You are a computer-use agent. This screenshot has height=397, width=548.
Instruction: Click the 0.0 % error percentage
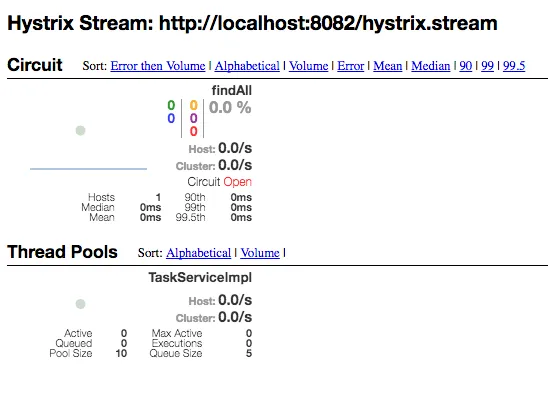point(230,107)
